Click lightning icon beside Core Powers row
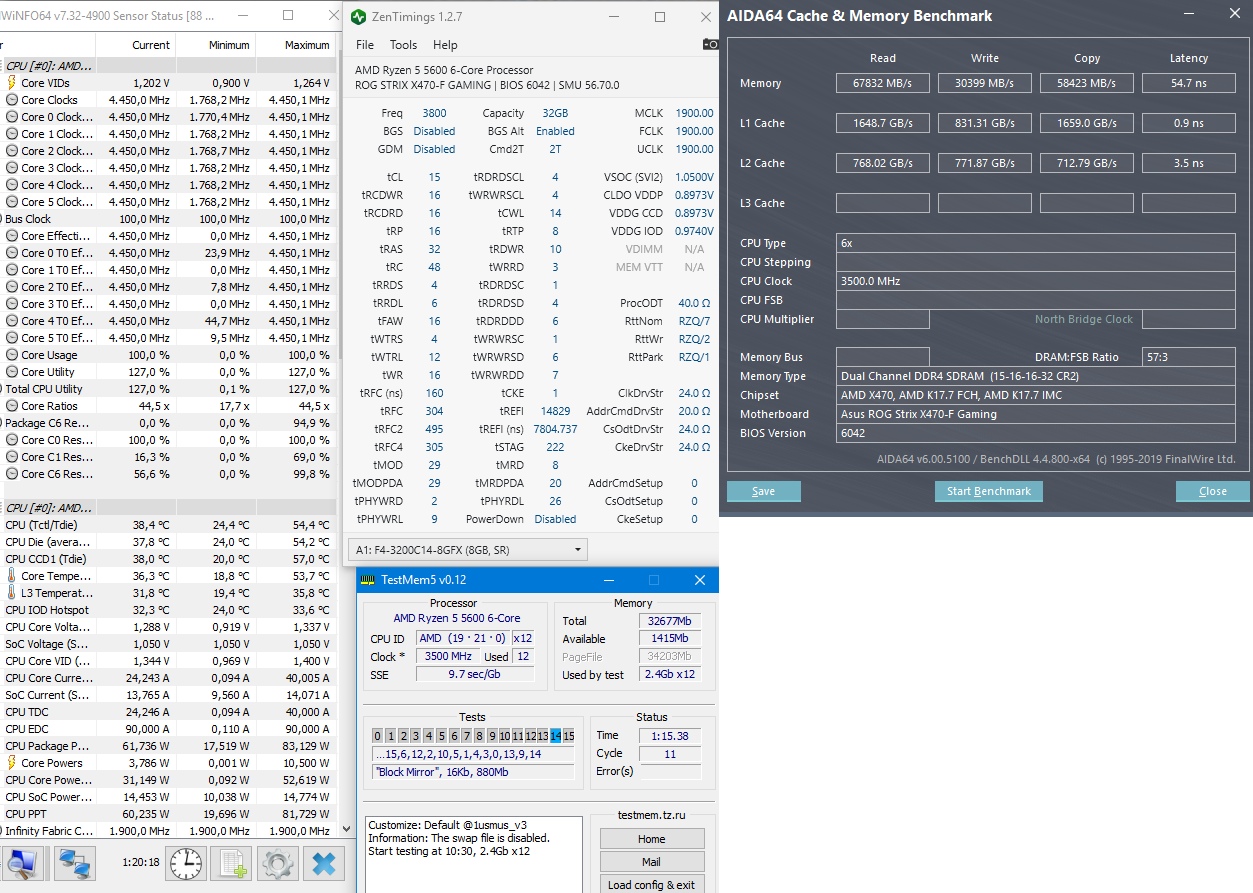 click(12, 763)
